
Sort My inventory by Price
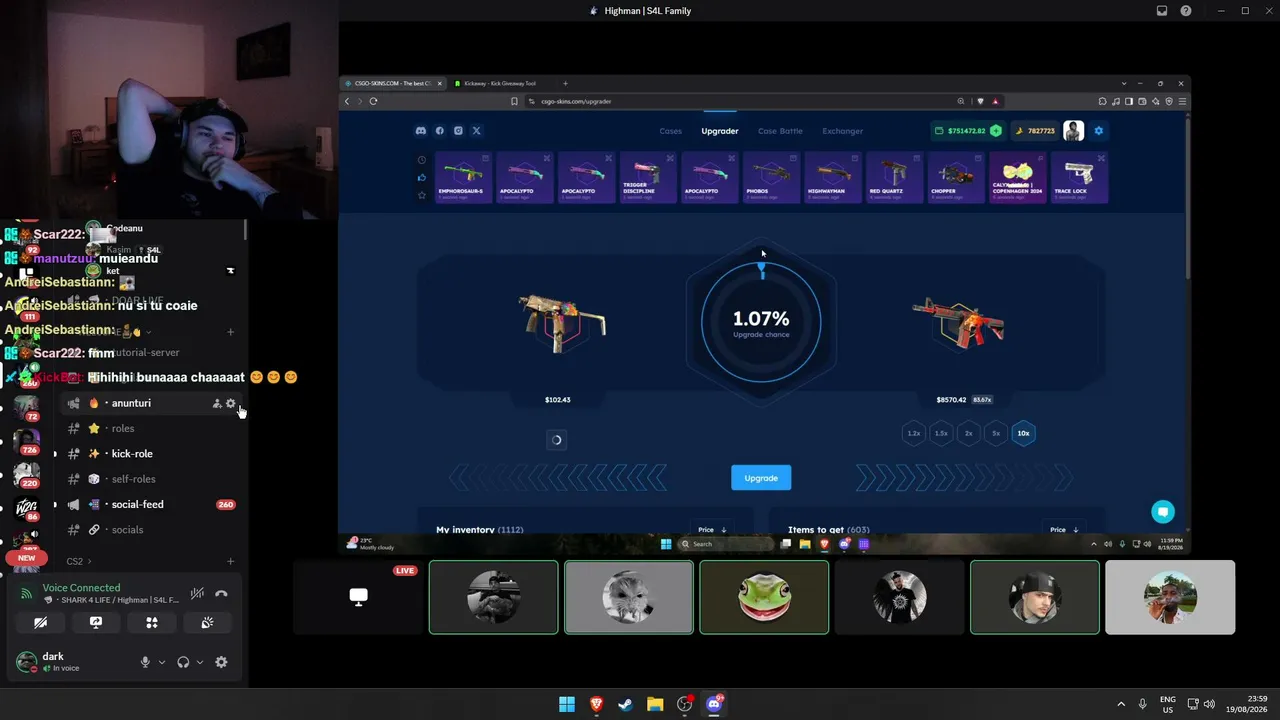pyautogui.click(x=712, y=529)
